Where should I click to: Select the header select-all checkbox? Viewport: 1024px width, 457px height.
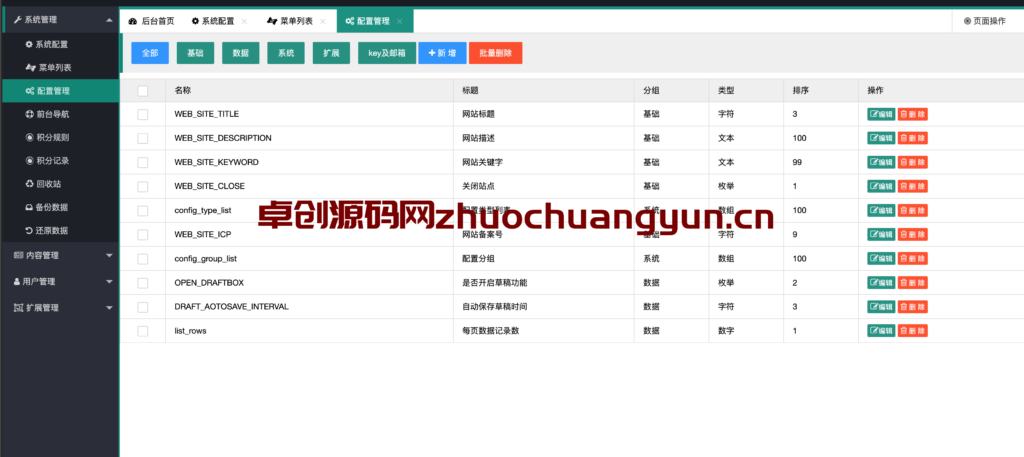click(x=142, y=91)
